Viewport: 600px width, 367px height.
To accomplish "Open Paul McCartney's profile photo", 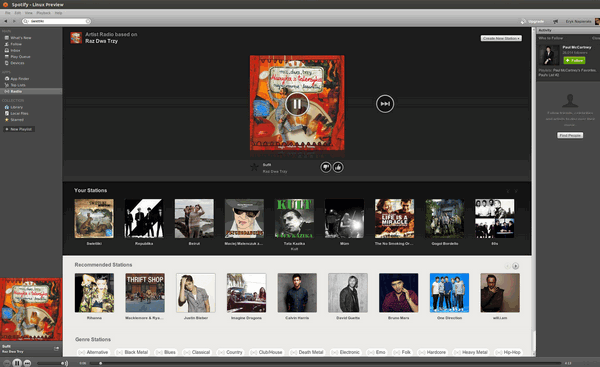I will tap(549, 55).
